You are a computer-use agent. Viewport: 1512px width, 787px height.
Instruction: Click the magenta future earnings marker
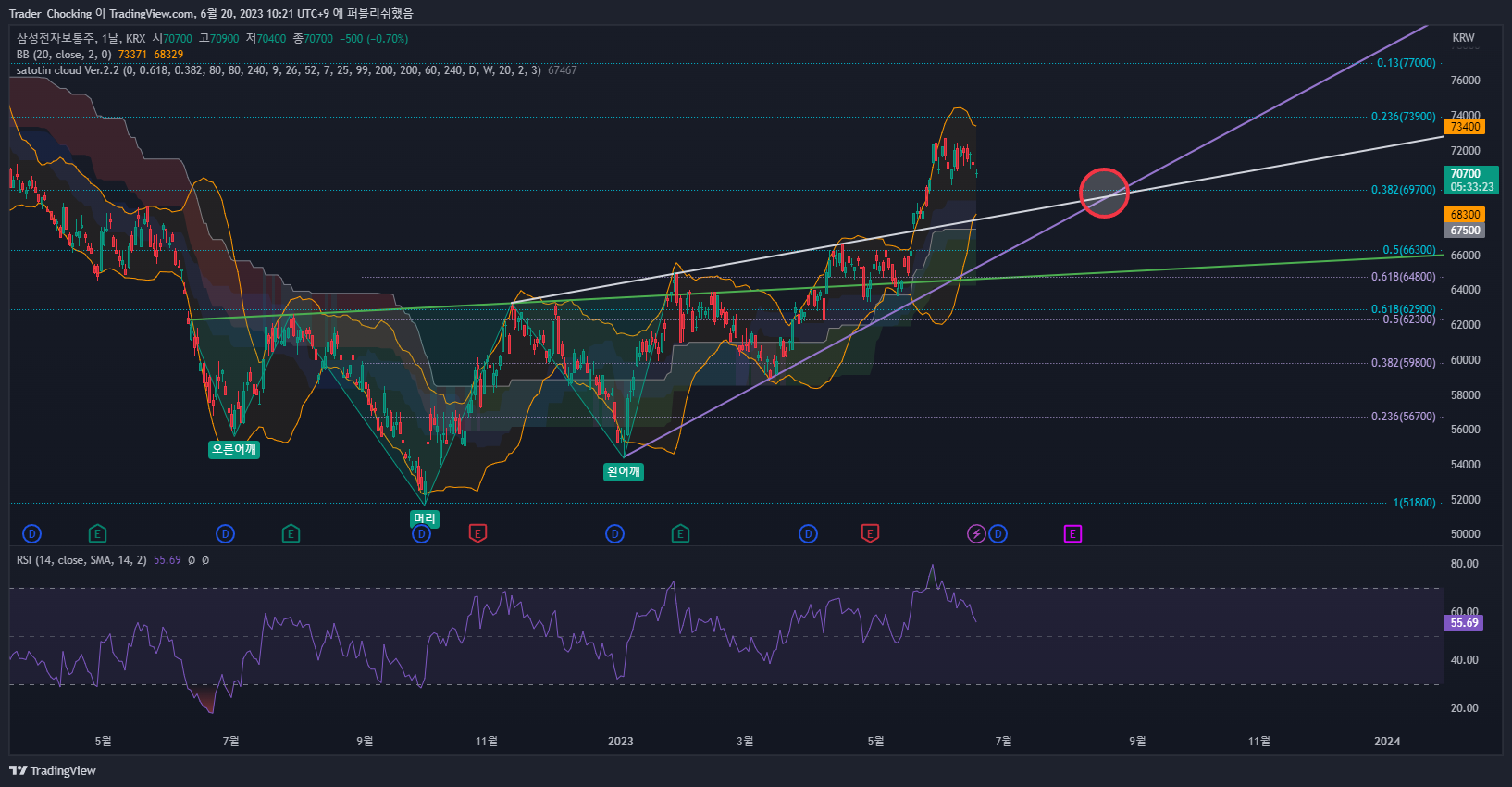1072,534
